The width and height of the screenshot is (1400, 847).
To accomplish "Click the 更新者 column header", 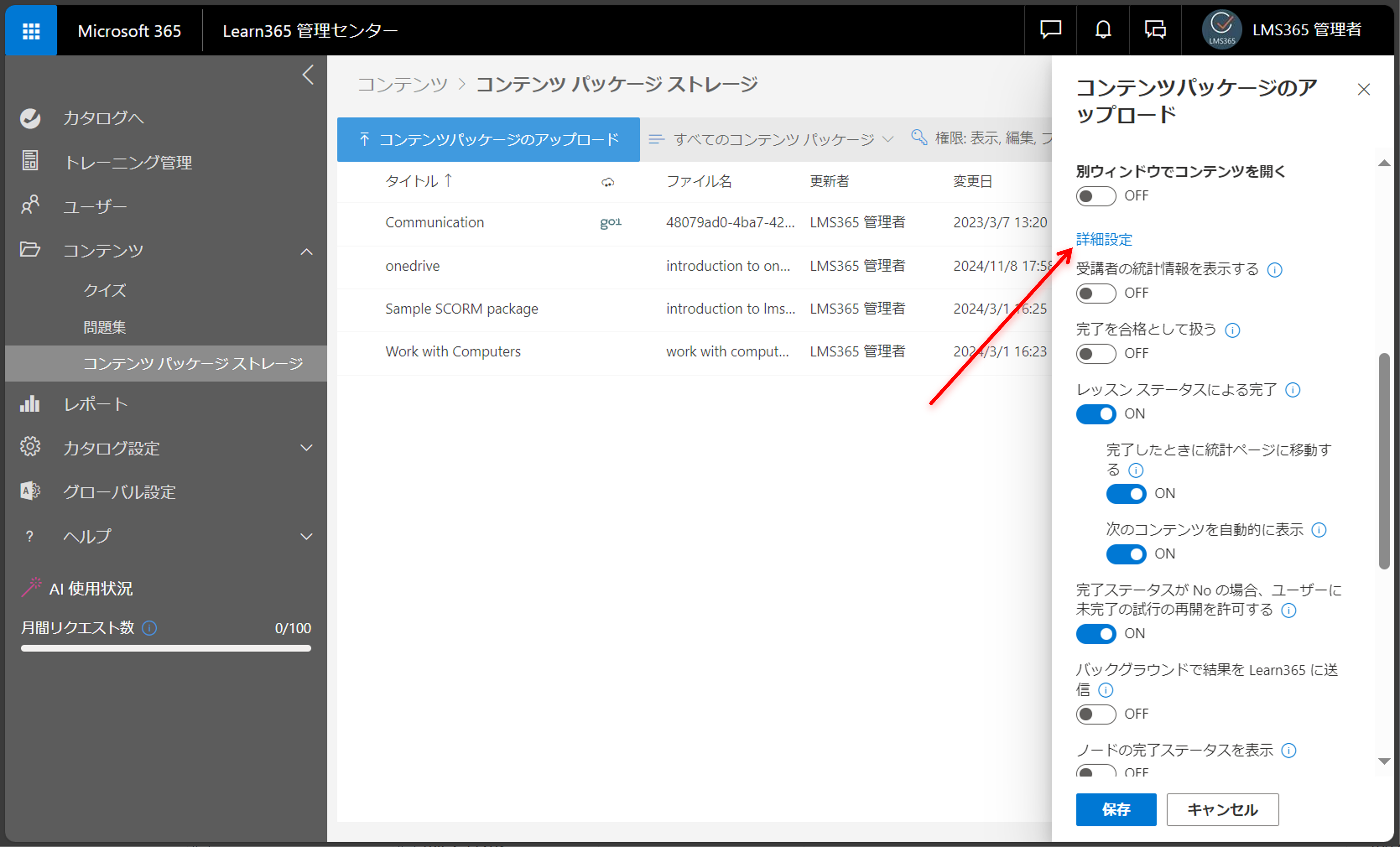I will pyautogui.click(x=829, y=181).
